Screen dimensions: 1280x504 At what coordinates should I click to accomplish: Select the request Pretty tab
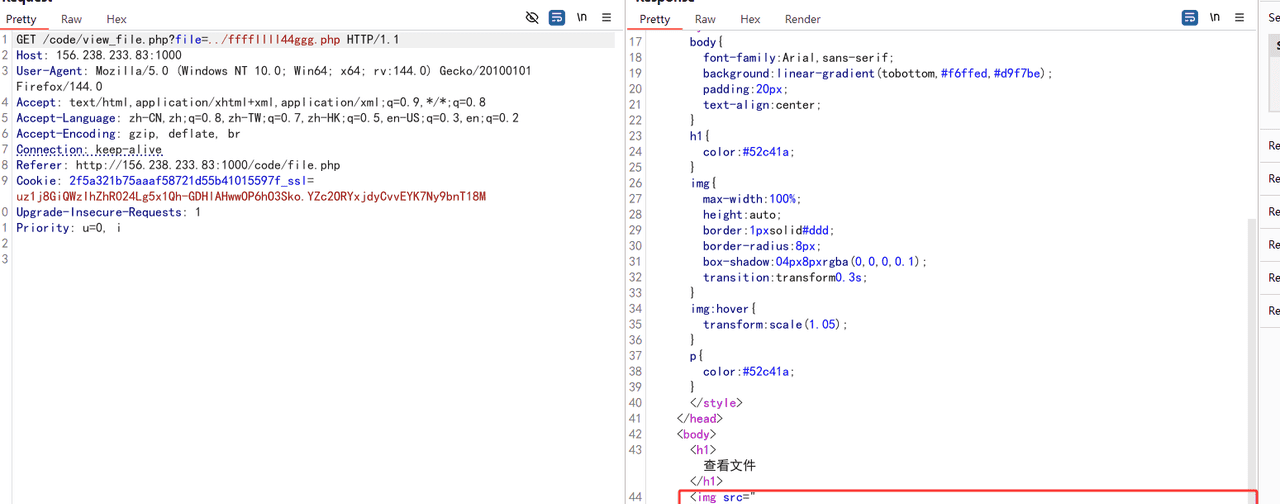click(21, 19)
